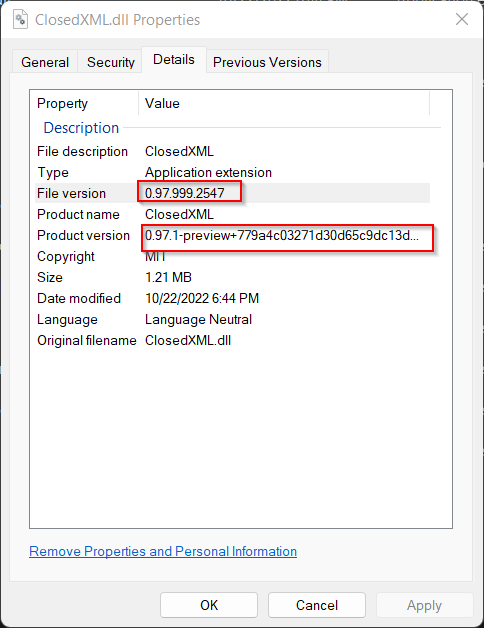Select the File description row
This screenshot has height=628, width=484.
pyautogui.click(x=232, y=151)
